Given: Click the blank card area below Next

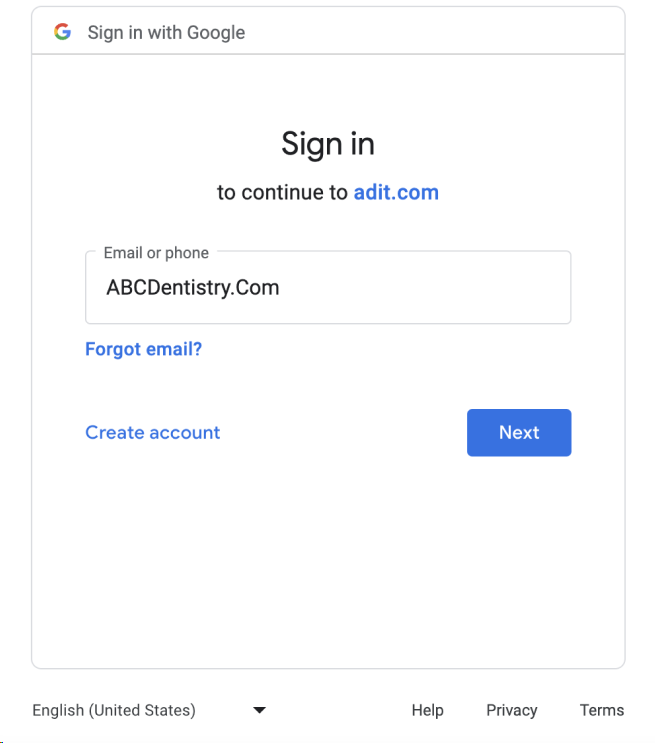Looking at the screenshot, I should click(328, 559).
